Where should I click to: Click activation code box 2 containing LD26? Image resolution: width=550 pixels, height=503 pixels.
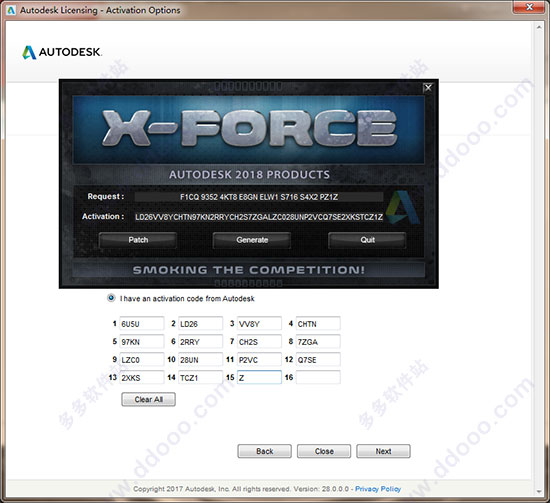click(x=200, y=323)
